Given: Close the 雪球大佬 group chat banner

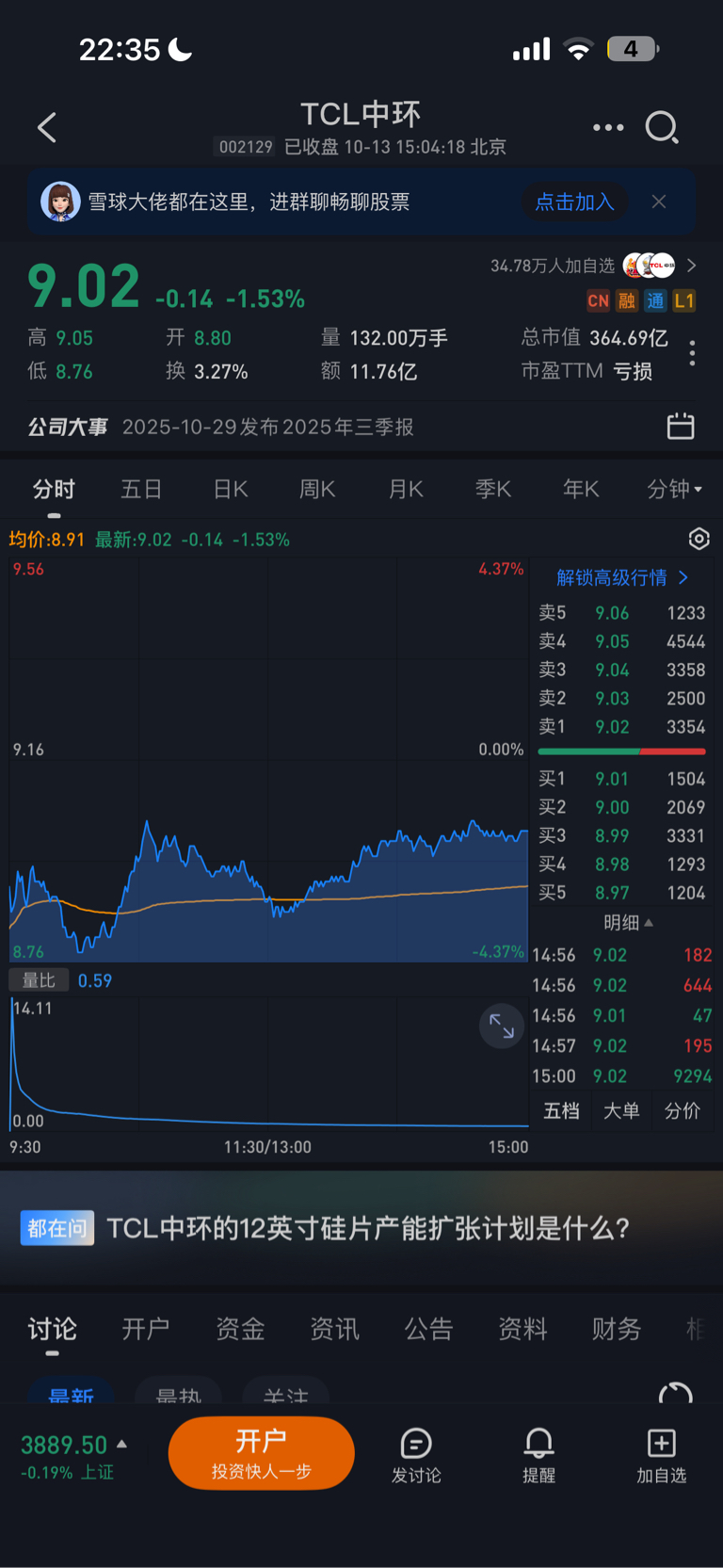Looking at the screenshot, I should coord(659,202).
